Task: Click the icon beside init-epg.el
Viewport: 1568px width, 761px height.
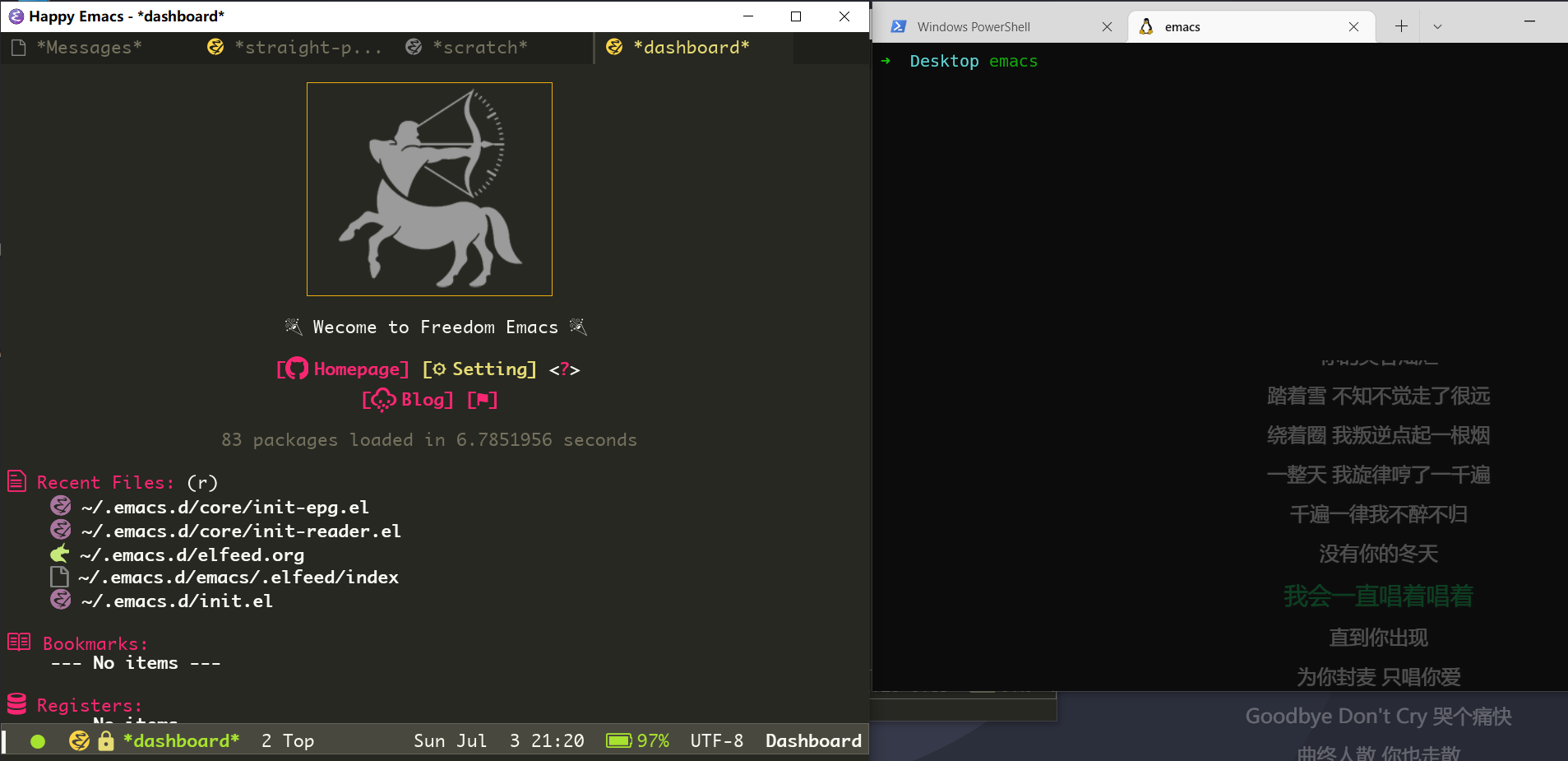Action: point(61,505)
